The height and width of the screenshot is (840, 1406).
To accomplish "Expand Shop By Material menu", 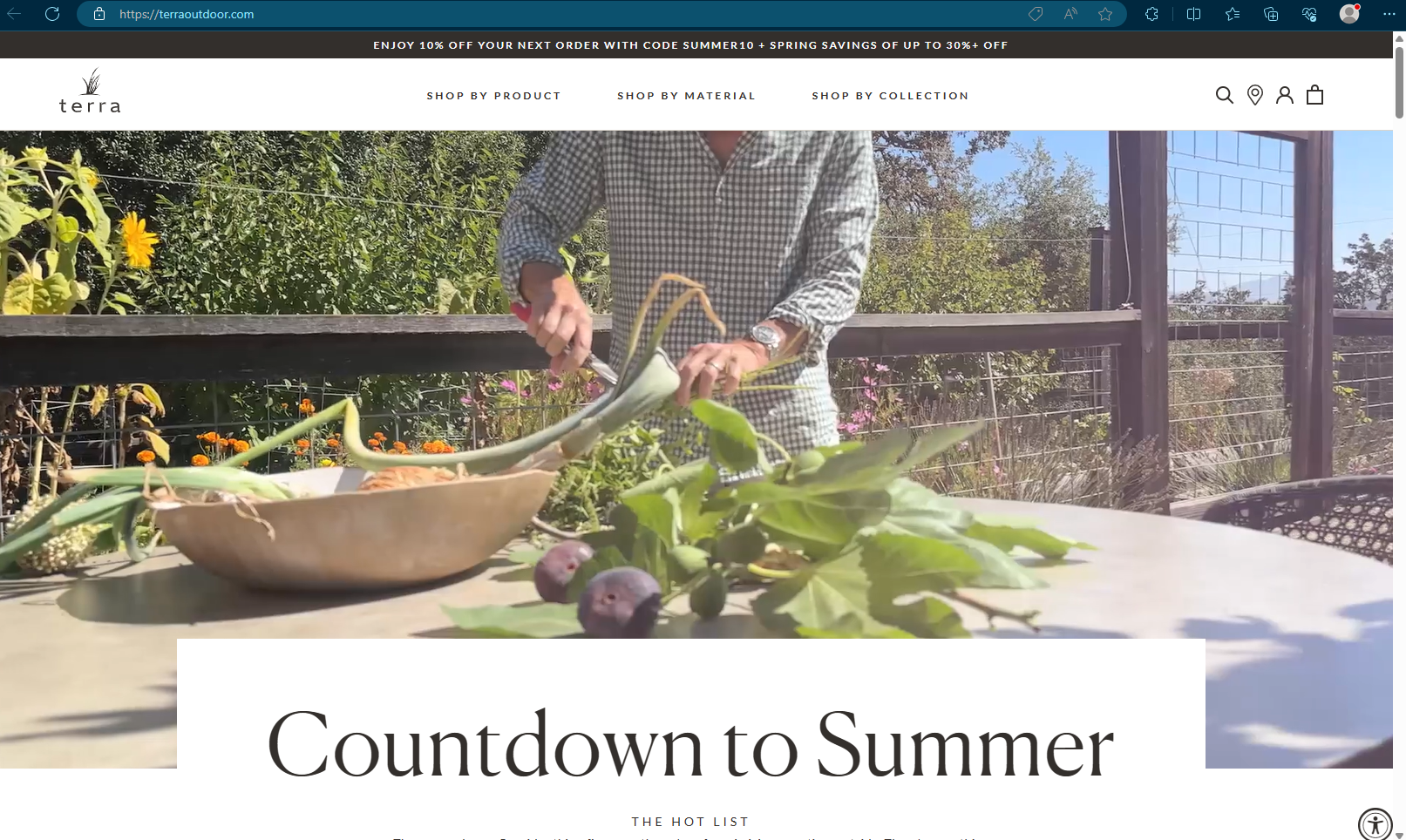I will coord(686,96).
